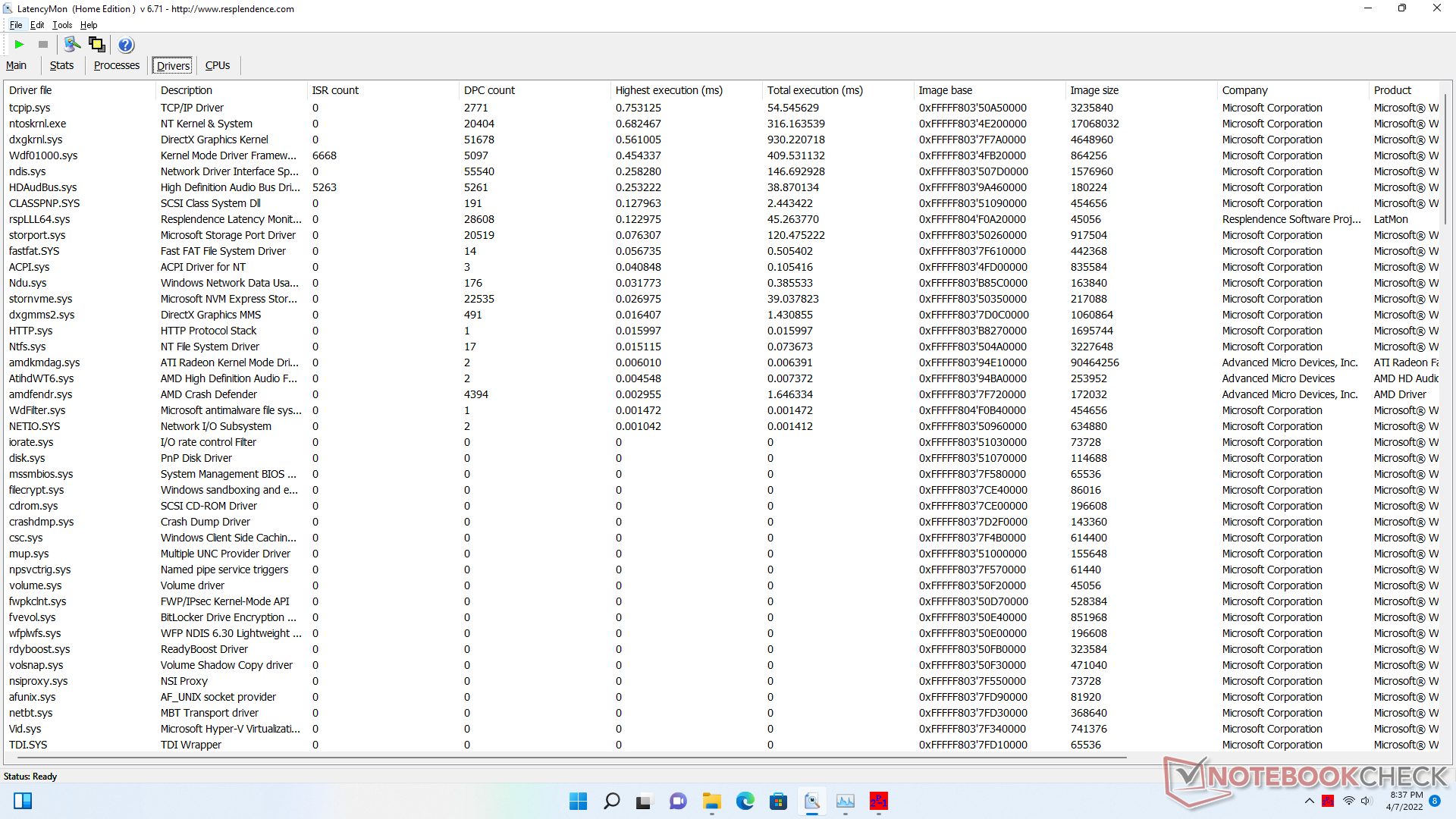Image resolution: width=1456 pixels, height=819 pixels.
Task: Sort by Total execution (ms) column header
Action: click(x=838, y=90)
